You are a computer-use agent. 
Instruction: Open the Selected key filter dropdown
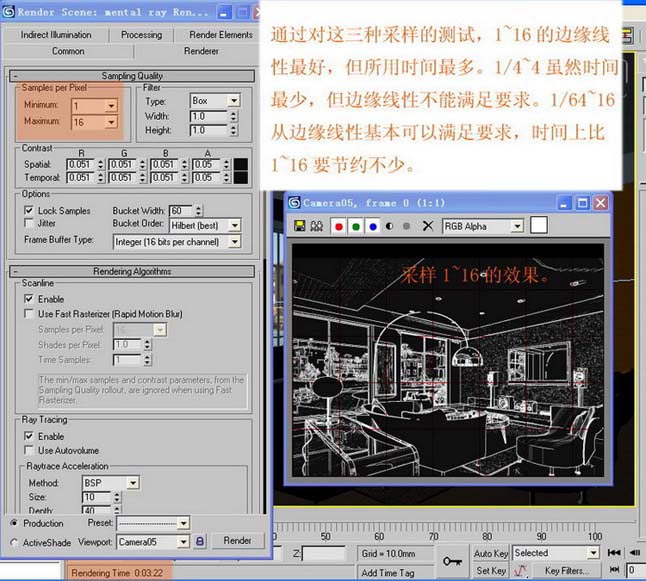593,553
